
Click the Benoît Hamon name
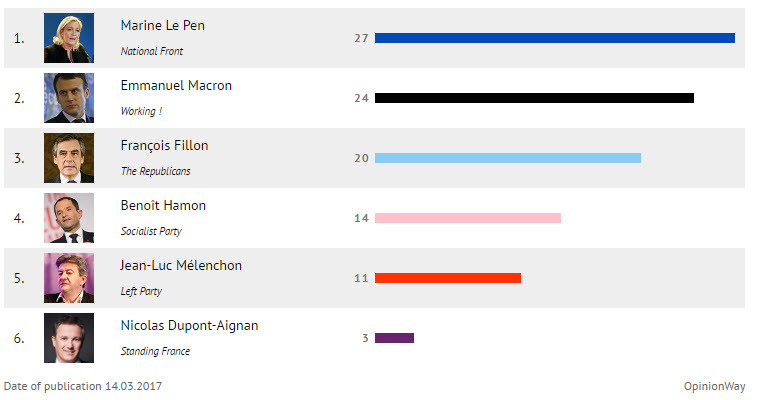point(163,205)
